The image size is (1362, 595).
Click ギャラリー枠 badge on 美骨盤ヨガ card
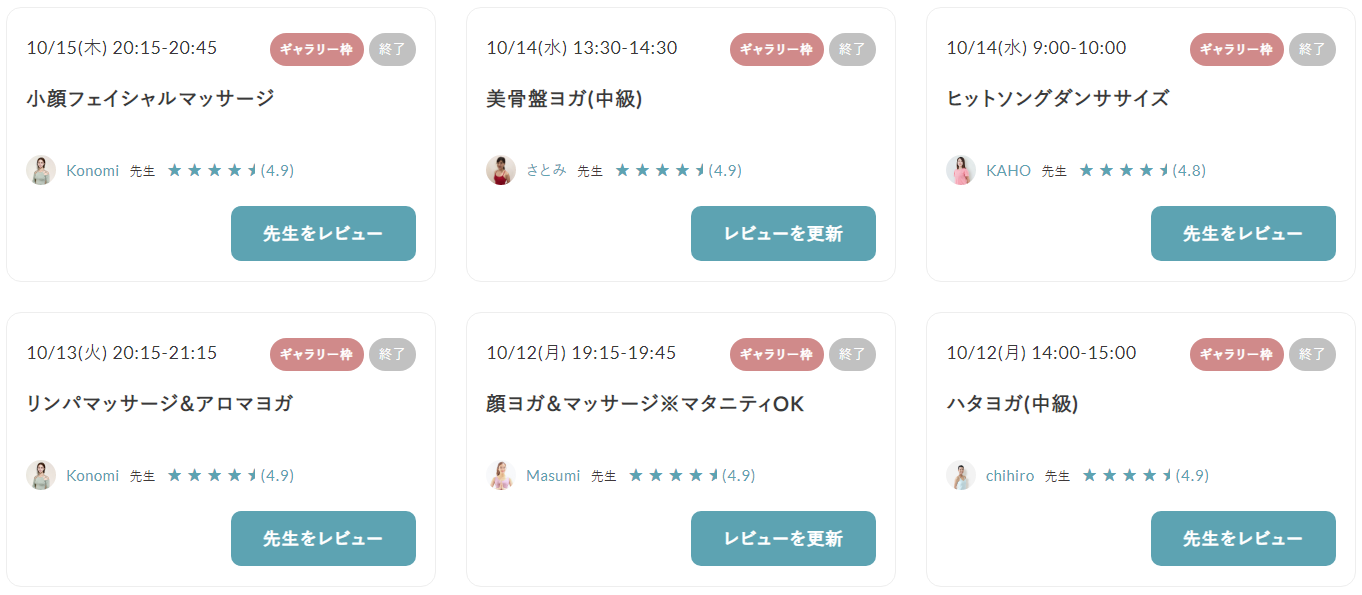(777, 49)
